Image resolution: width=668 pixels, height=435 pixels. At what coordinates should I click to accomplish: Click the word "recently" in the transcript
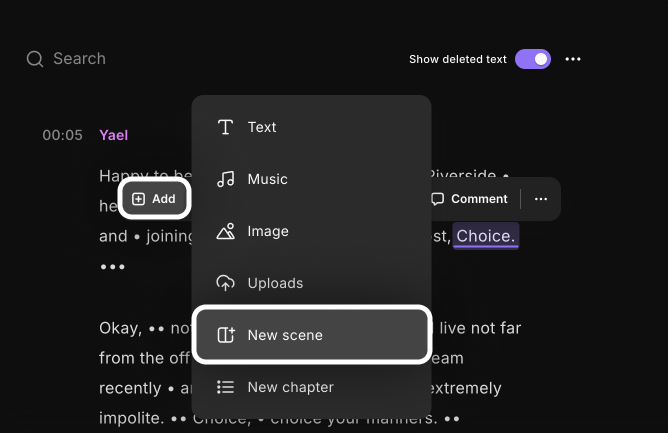pos(130,388)
